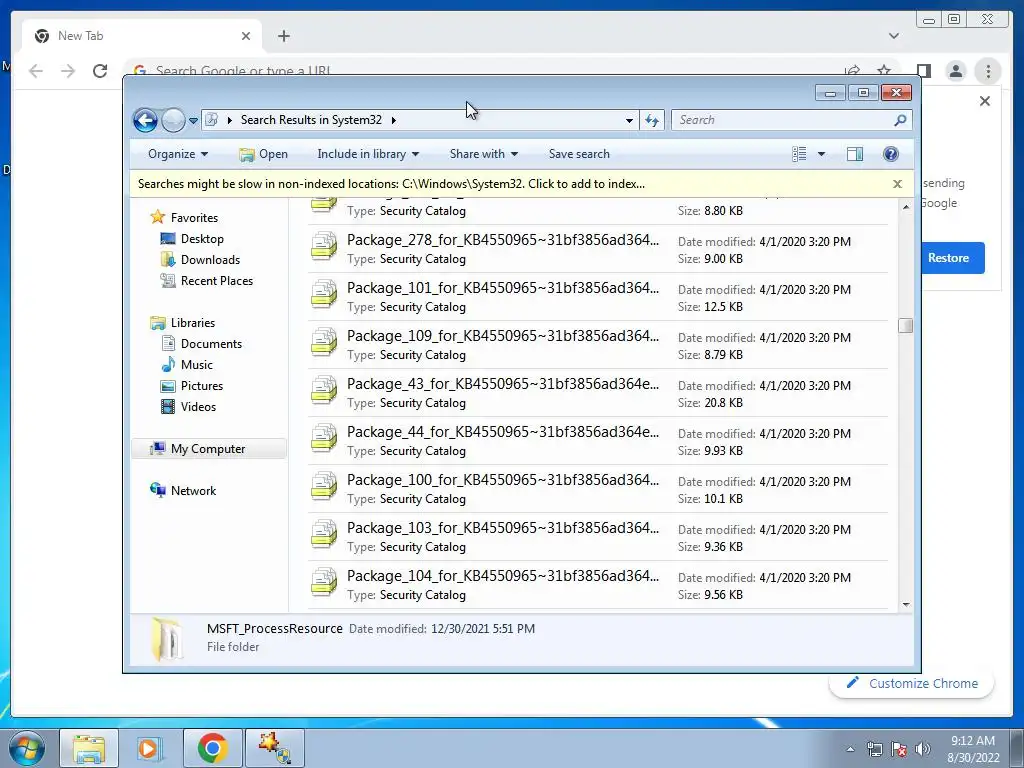Select Package_103_for_KB4550965 file name
The width and height of the screenshot is (1024, 768).
[503, 528]
